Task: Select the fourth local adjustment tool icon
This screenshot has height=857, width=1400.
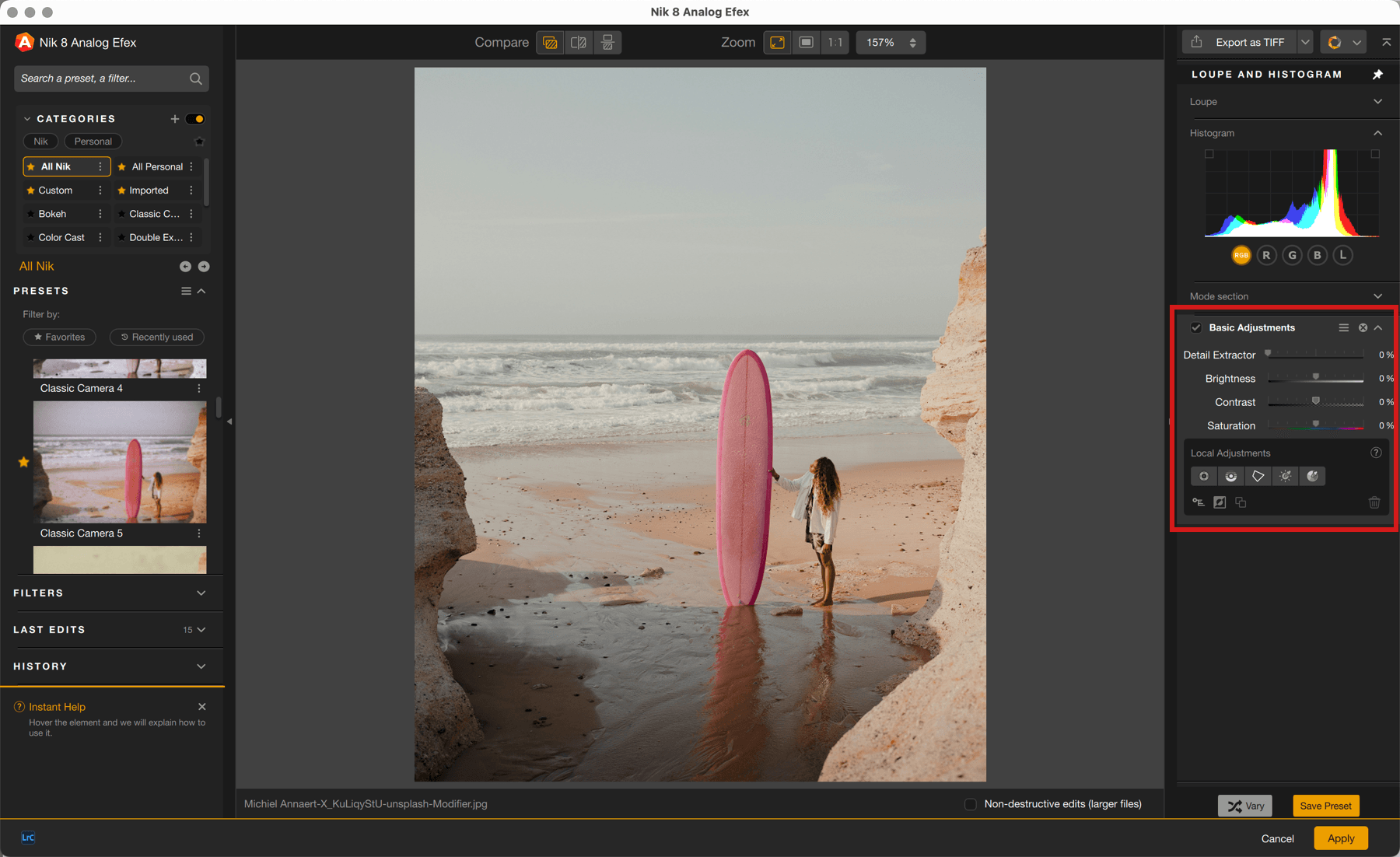Action: (x=1286, y=476)
